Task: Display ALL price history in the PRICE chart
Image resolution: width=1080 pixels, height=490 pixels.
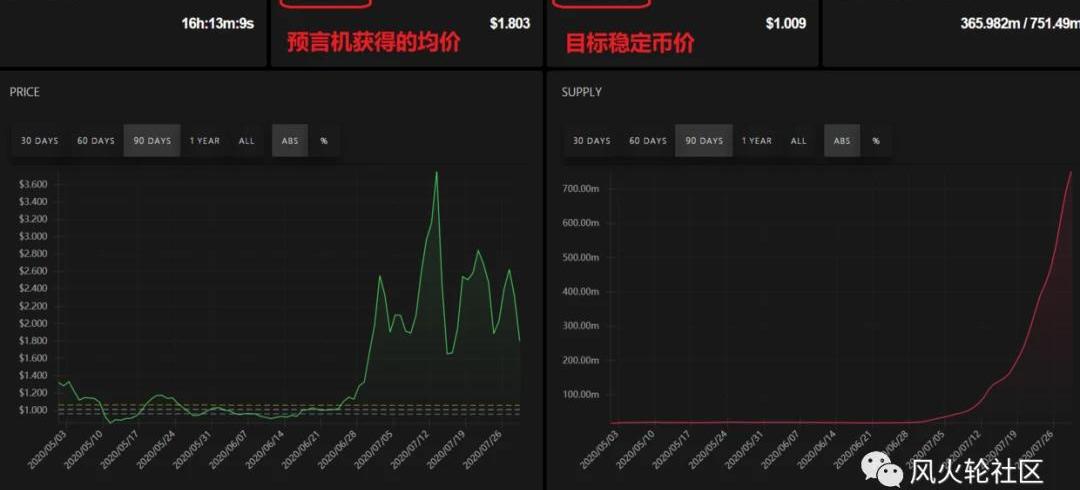Action: [246, 141]
